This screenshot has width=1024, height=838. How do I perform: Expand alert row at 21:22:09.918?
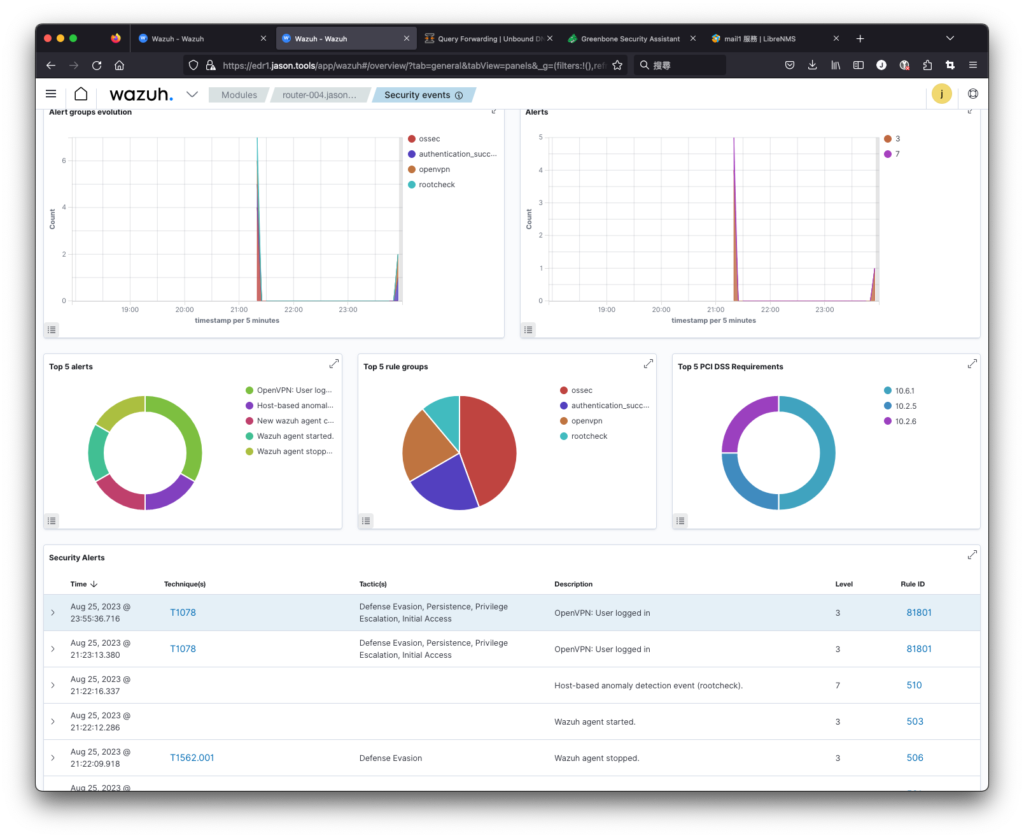coord(53,758)
